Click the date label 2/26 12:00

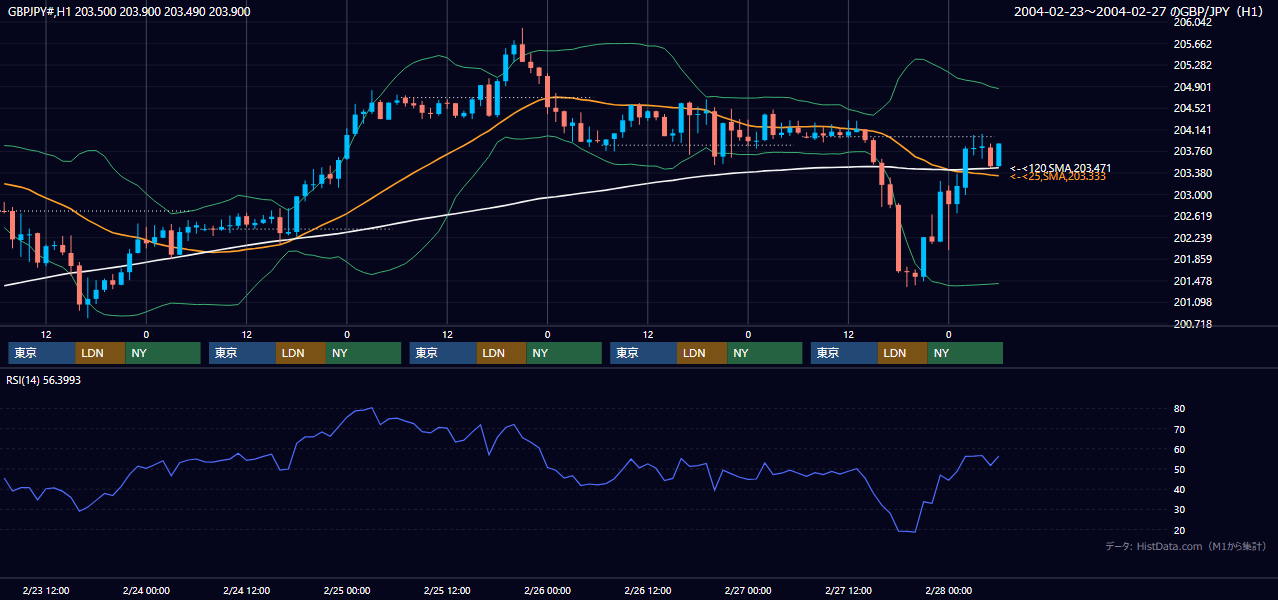point(648,591)
